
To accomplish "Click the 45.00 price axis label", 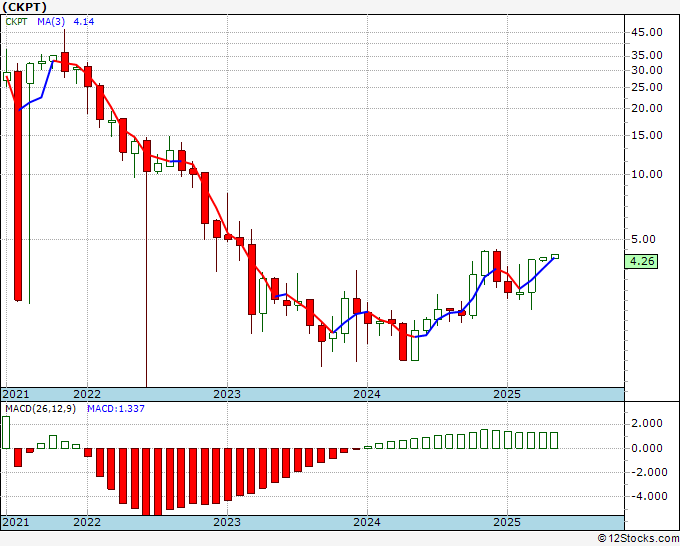I will pos(647,33).
